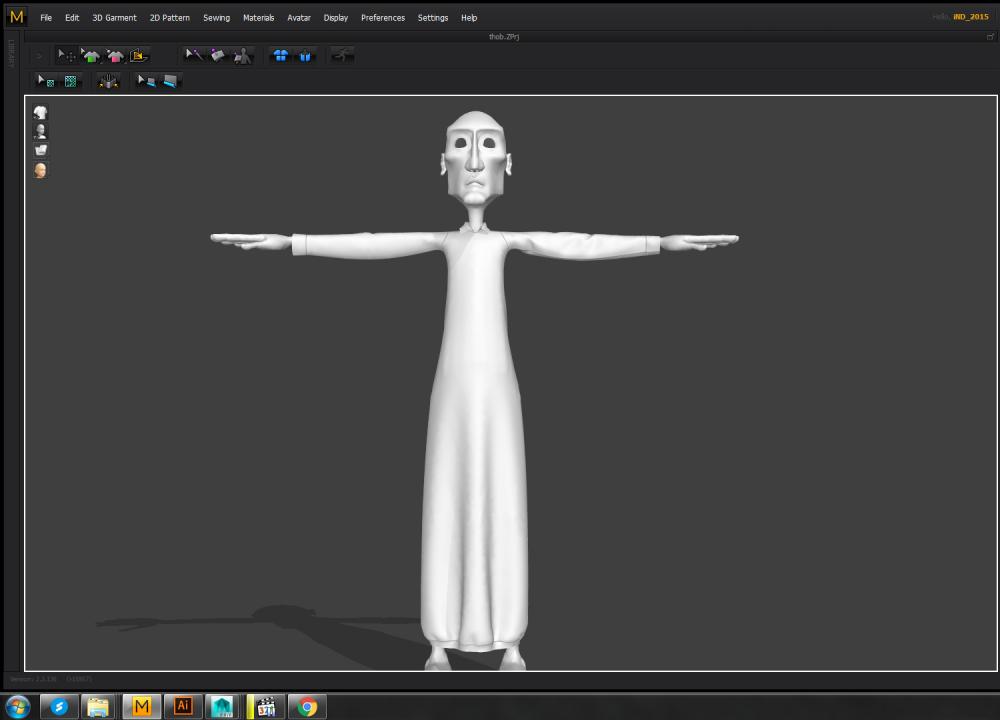Select the teal mesh grid tool
The height and width of the screenshot is (720, 1000).
[70, 82]
